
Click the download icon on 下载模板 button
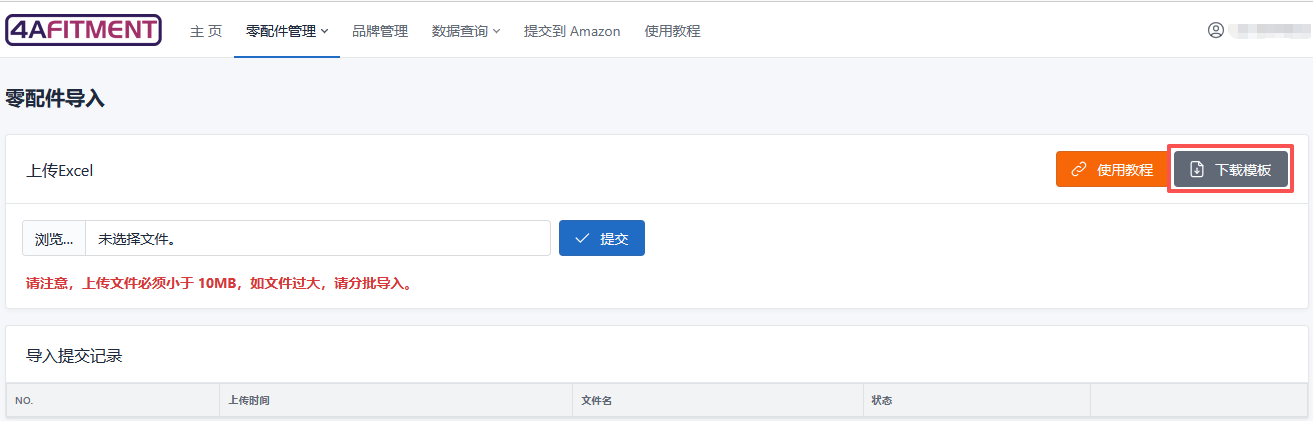pyautogui.click(x=1196, y=170)
